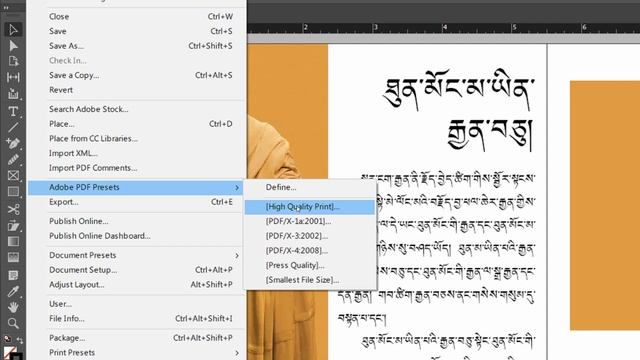
Task: Choose Save a Copy... menu item
Action: (x=136, y=76)
